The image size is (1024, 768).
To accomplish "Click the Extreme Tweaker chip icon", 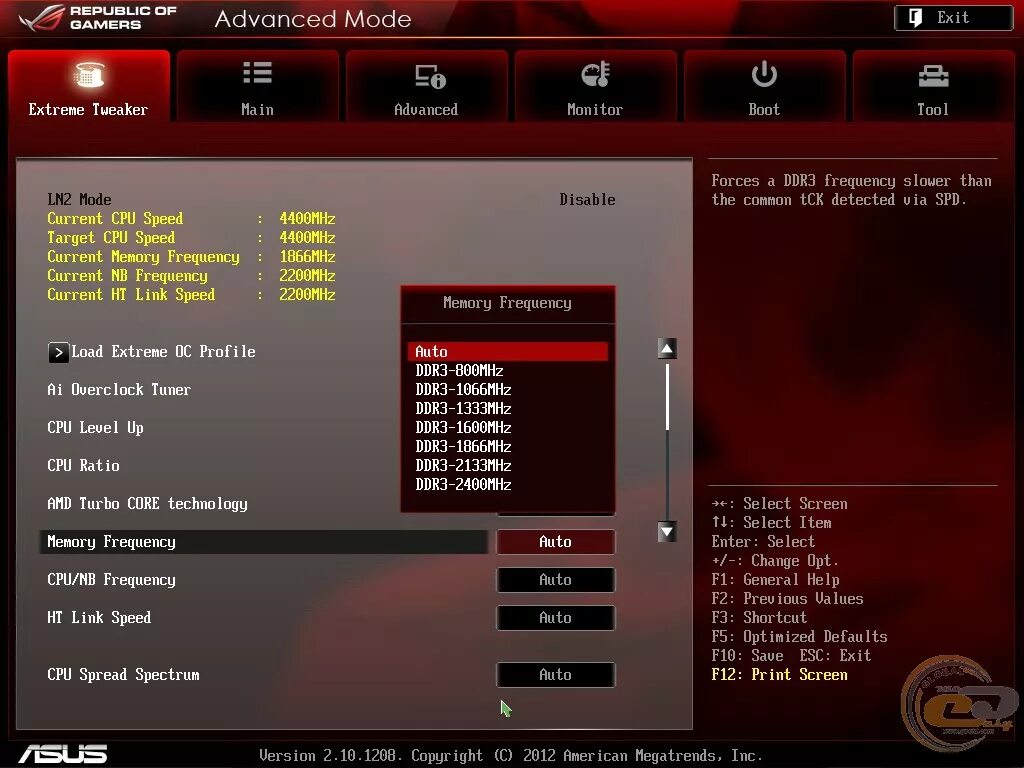I will (89, 74).
